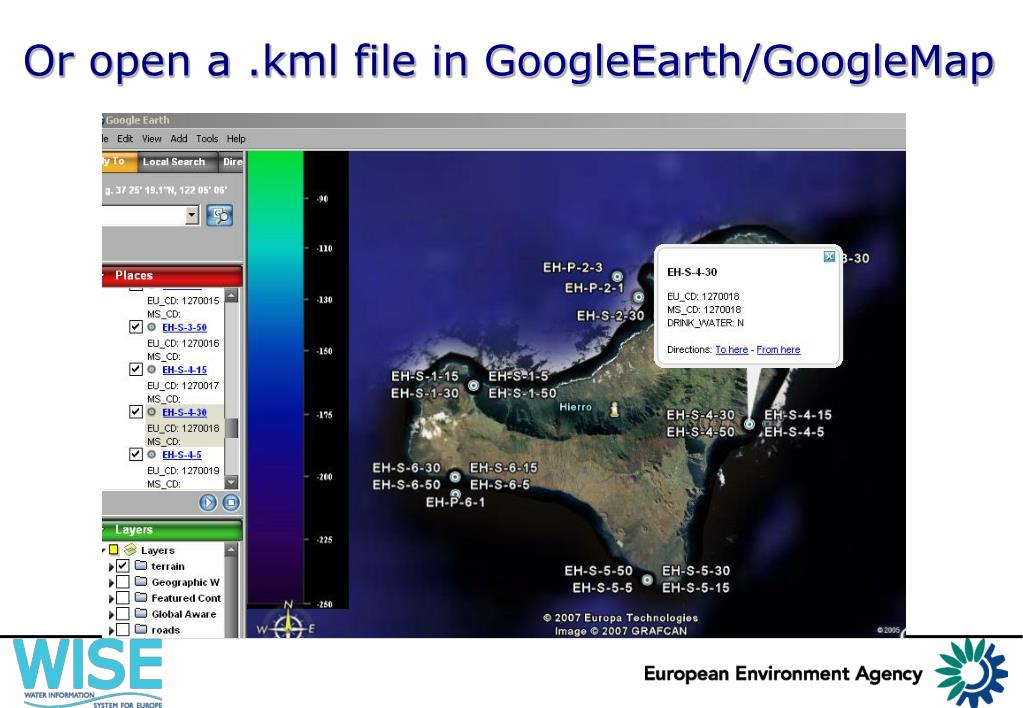Click the placemark icon next to EH-S-4-30 in Places

pos(151,412)
